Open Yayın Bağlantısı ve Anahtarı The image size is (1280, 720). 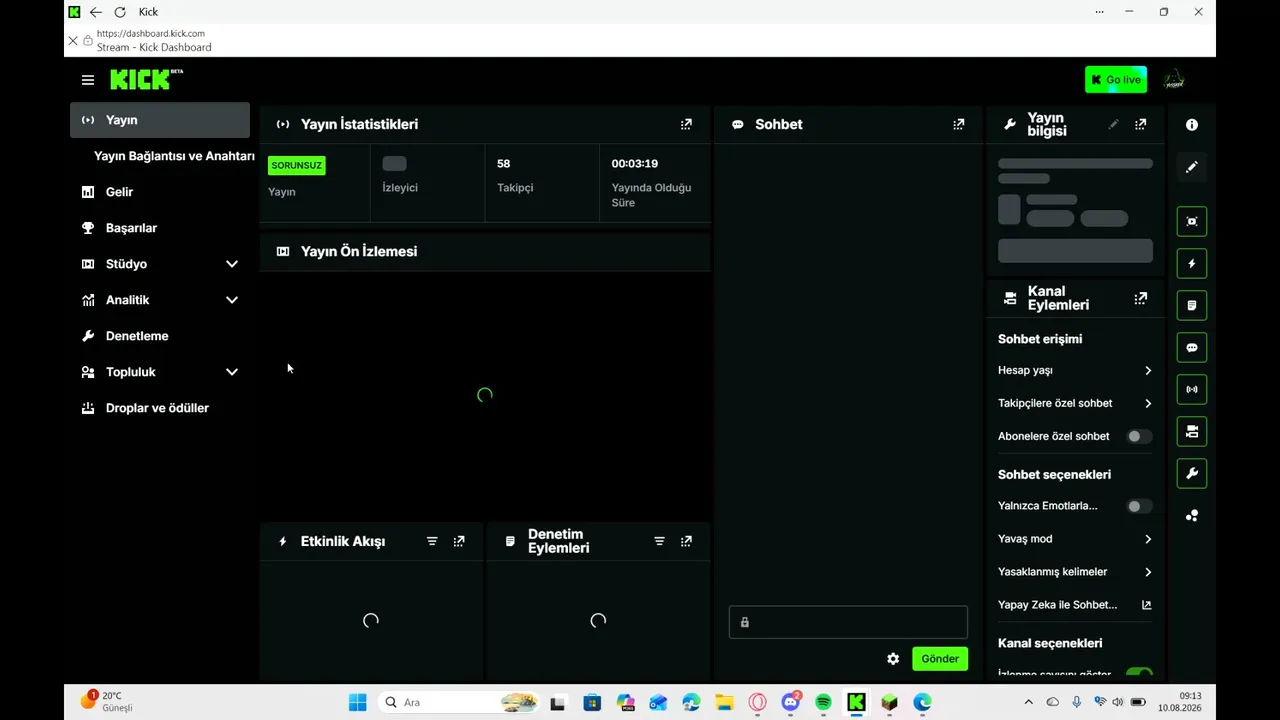pyautogui.click(x=174, y=156)
